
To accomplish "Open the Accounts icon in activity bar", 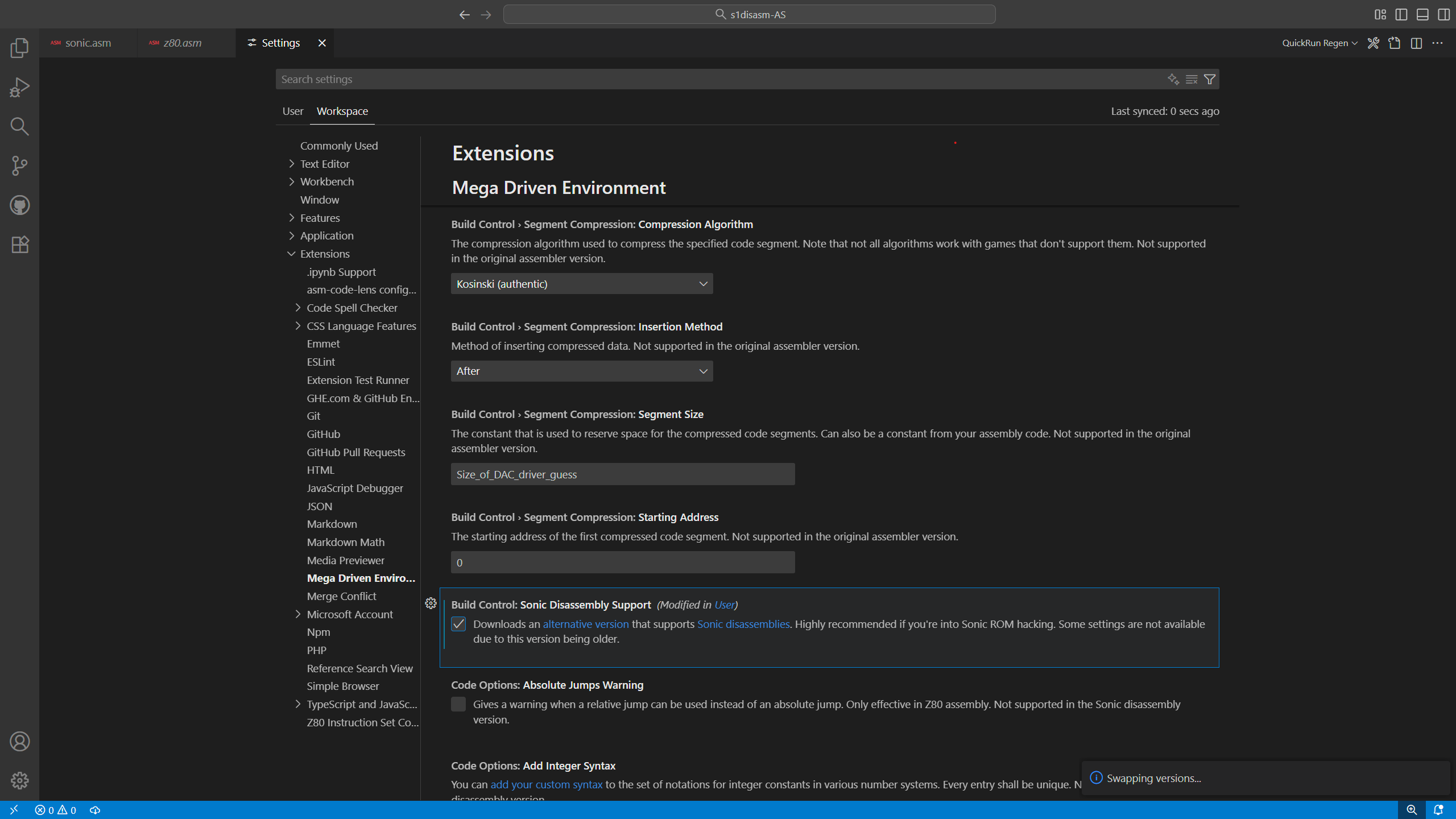I will [19, 742].
